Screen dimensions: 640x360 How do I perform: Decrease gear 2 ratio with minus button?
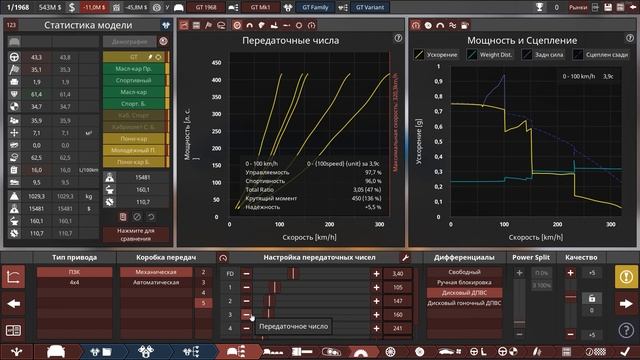[x=246, y=301]
